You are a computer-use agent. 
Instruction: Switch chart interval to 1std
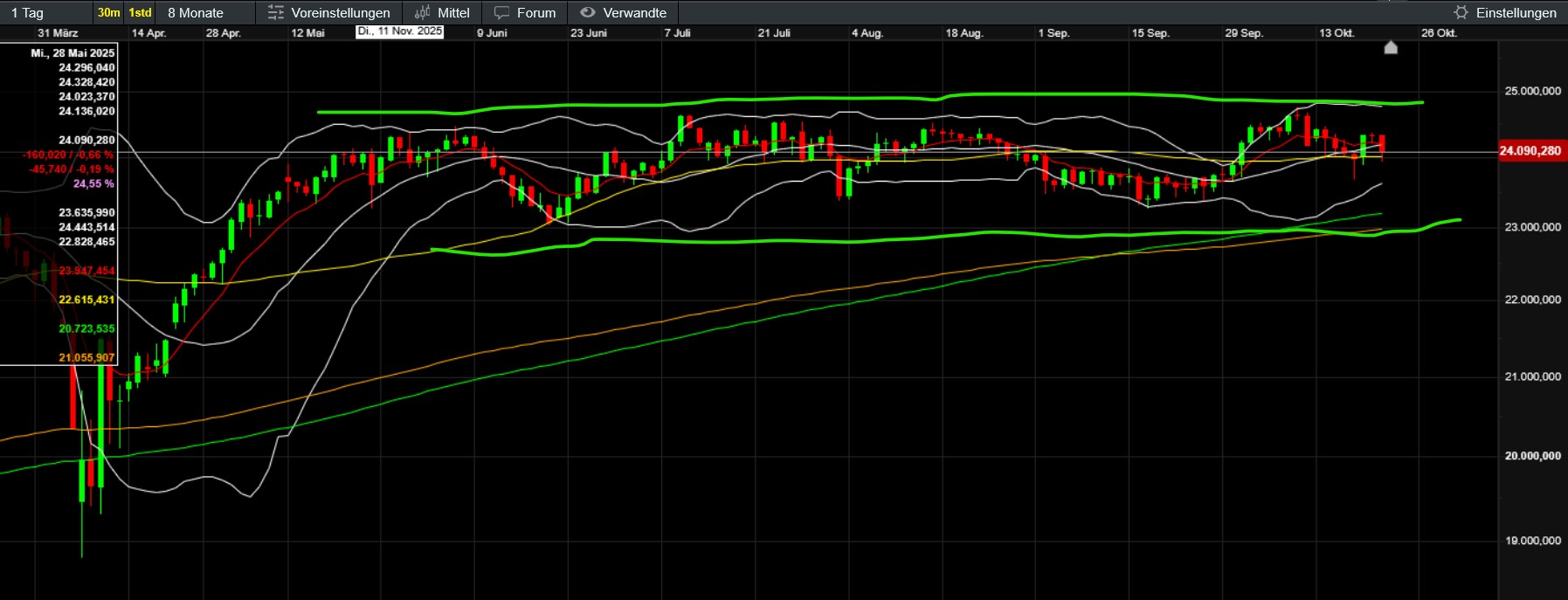pyautogui.click(x=140, y=12)
